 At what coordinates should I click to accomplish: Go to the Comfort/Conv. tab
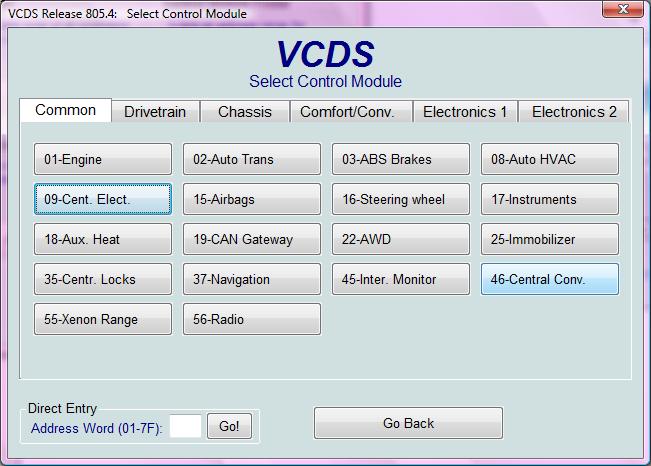(351, 111)
